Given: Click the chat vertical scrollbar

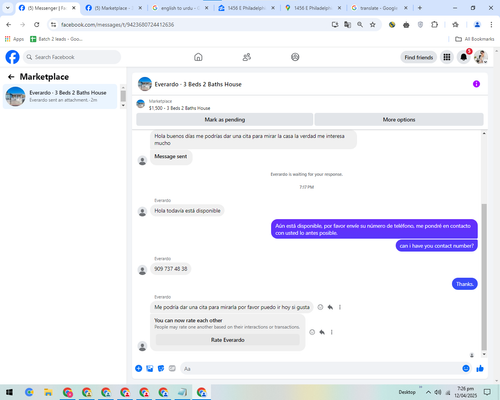Looking at the screenshot, I should click(x=484, y=277).
